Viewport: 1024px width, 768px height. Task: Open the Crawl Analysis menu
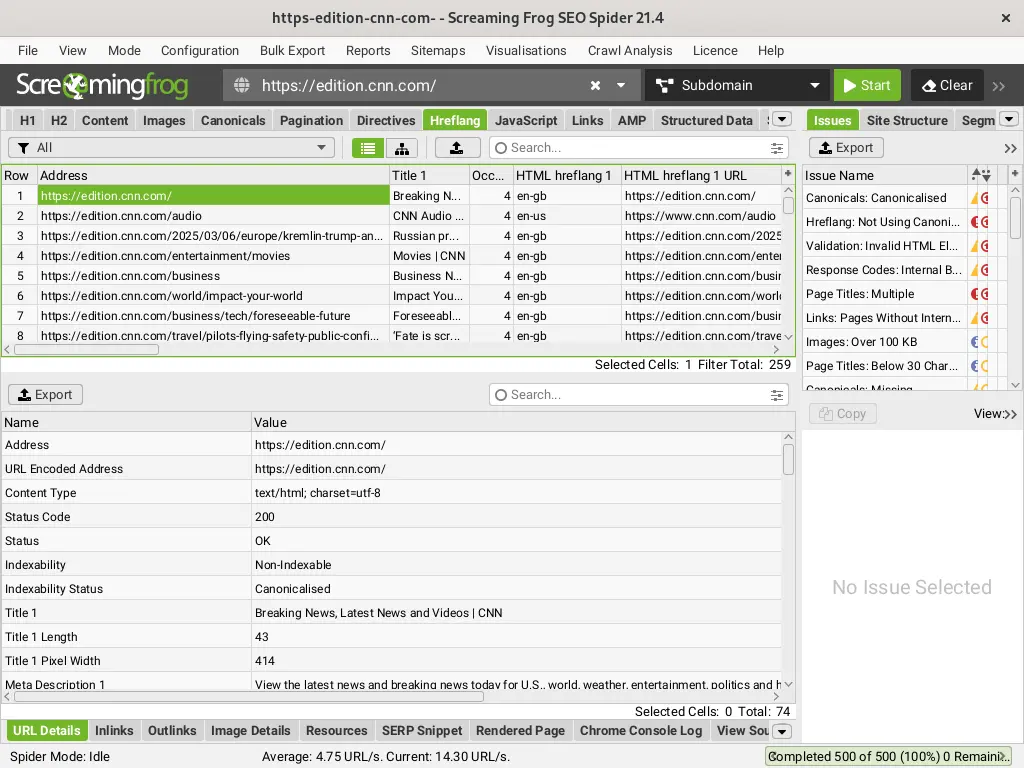tap(629, 50)
